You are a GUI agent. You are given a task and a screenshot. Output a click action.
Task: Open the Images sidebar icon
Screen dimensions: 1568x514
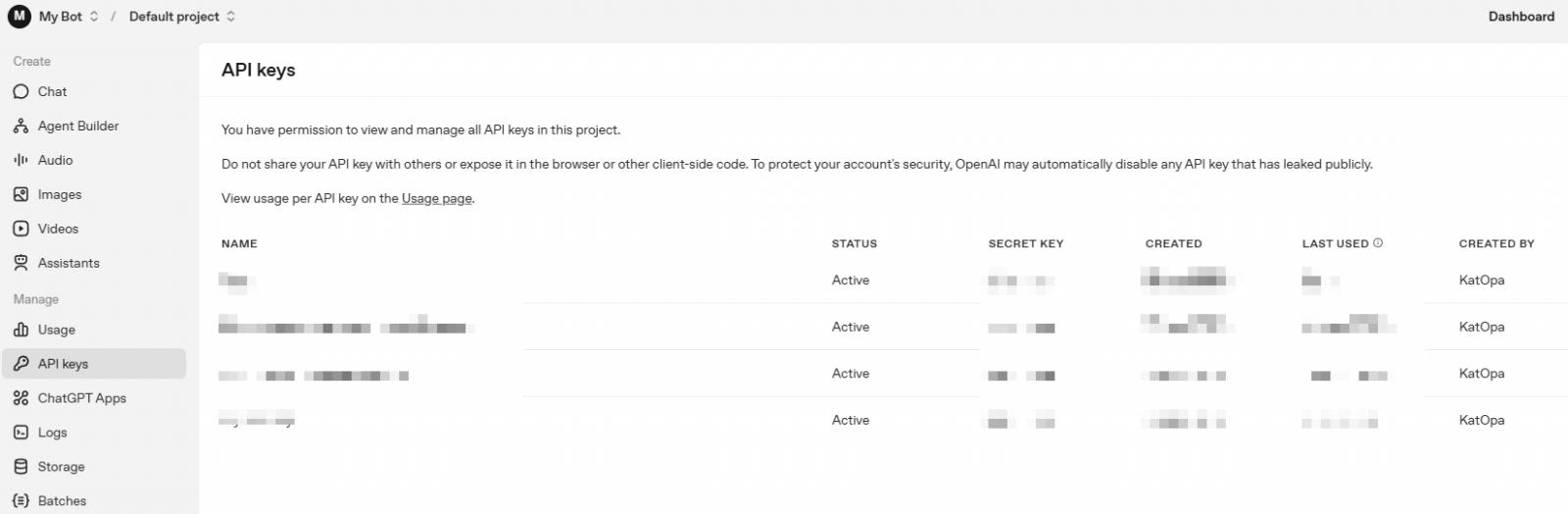21,194
